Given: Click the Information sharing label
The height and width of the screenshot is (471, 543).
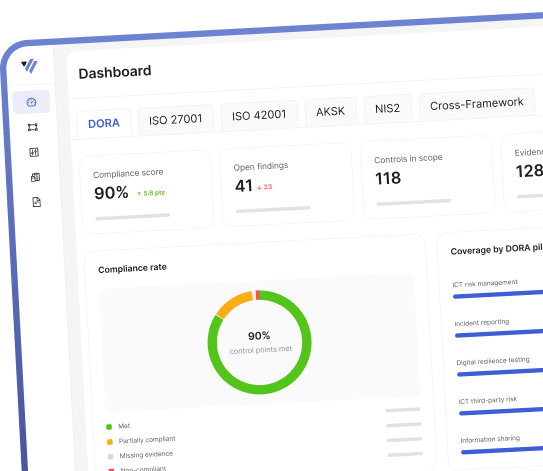Looking at the screenshot, I should tap(490, 439).
